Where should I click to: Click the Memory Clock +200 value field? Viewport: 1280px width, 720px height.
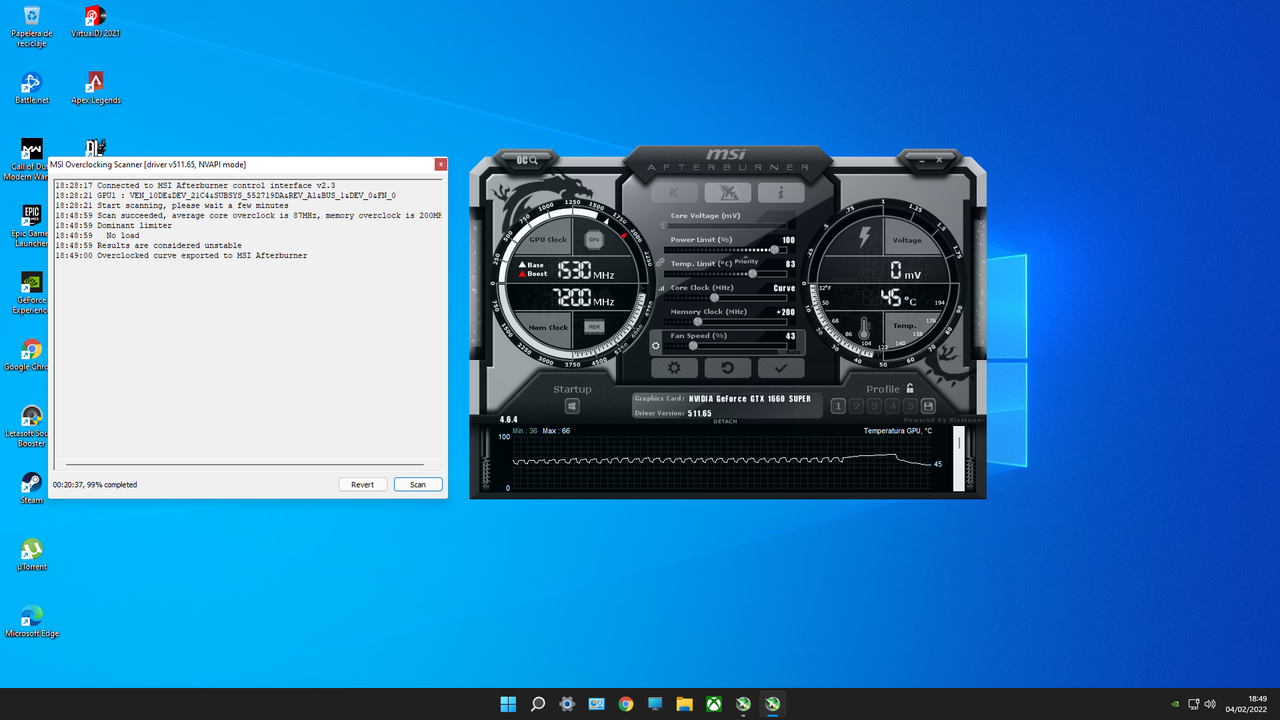(785, 312)
